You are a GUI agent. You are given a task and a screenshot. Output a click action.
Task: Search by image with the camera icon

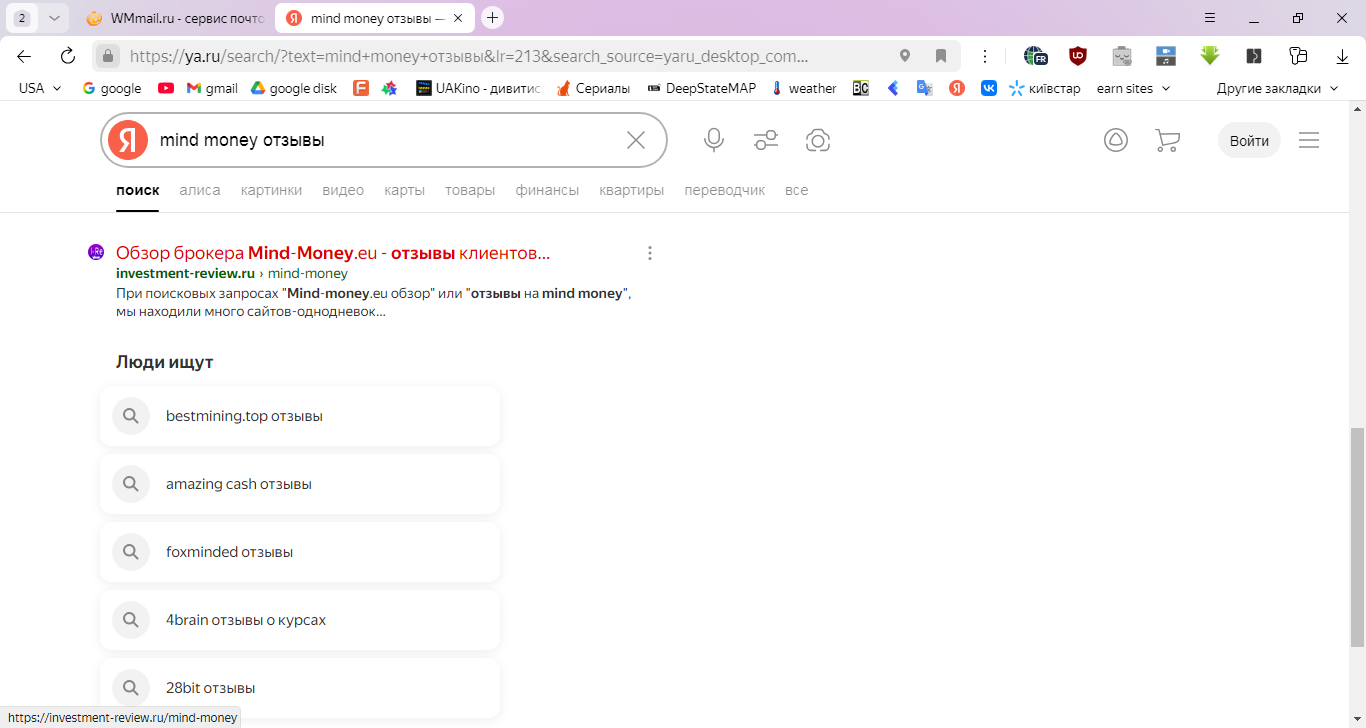click(x=818, y=140)
